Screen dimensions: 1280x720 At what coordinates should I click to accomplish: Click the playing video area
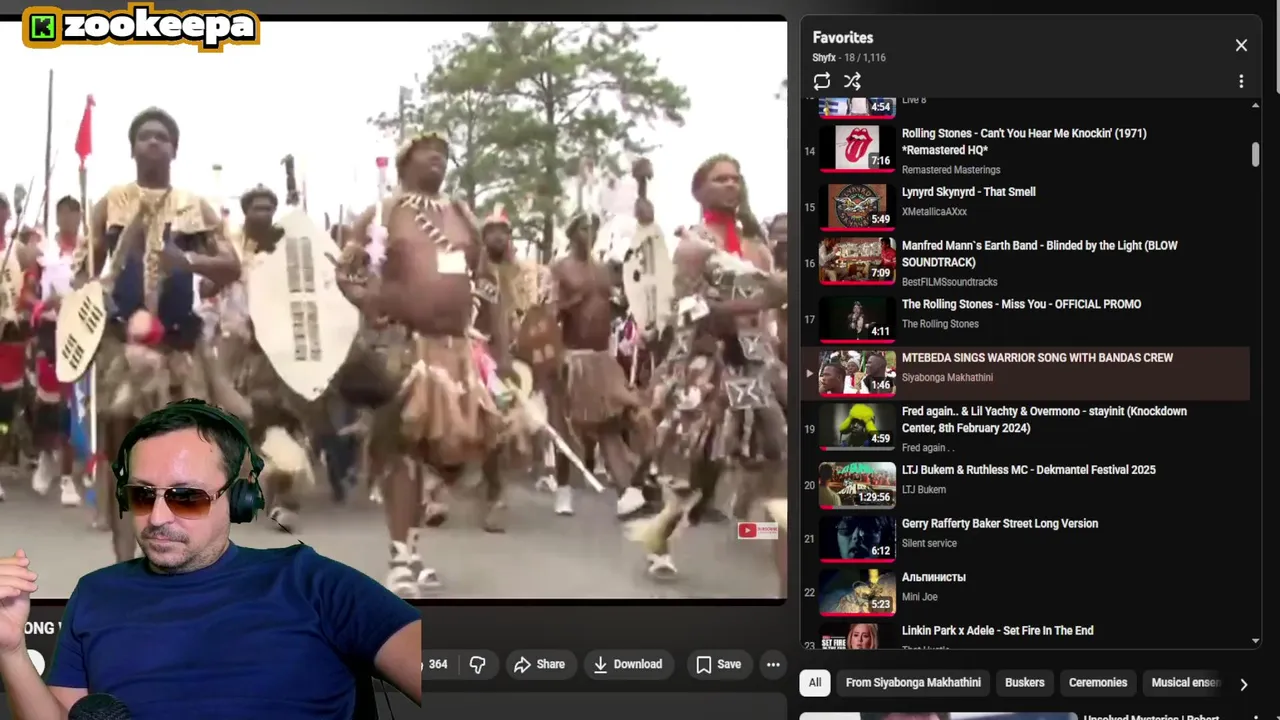tap(394, 308)
